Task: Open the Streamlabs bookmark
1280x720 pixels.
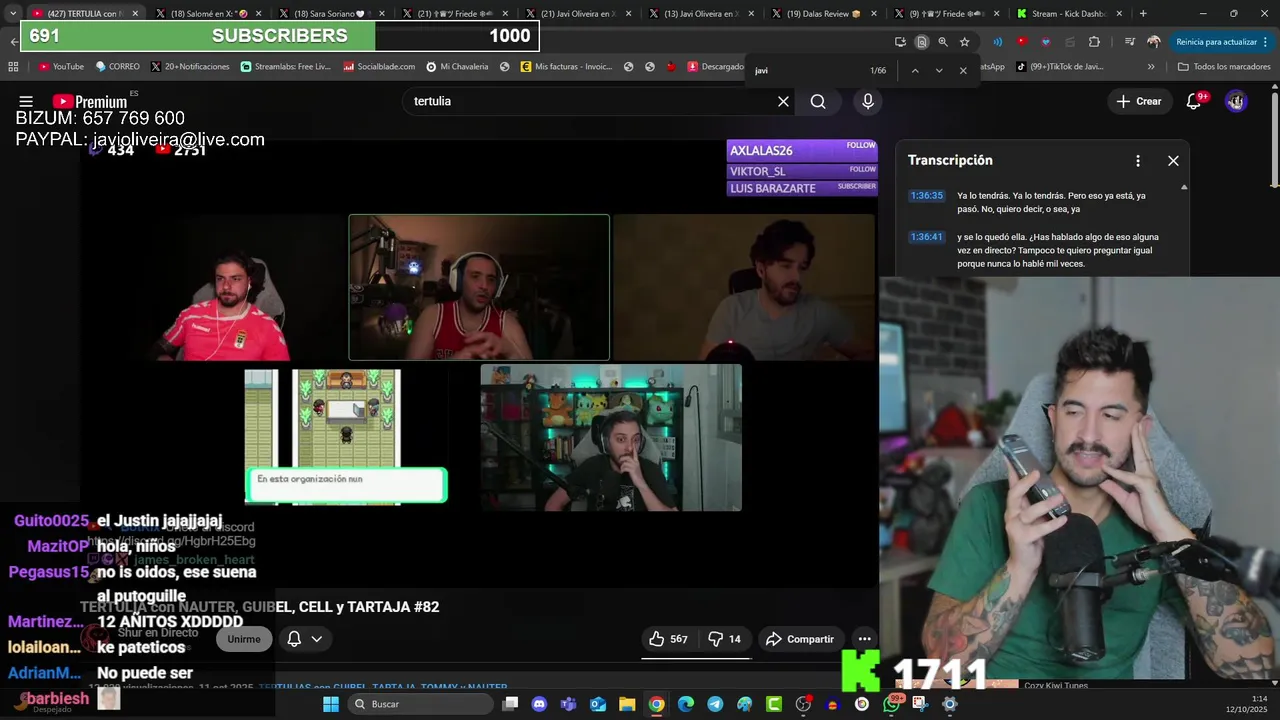Action: (286, 67)
